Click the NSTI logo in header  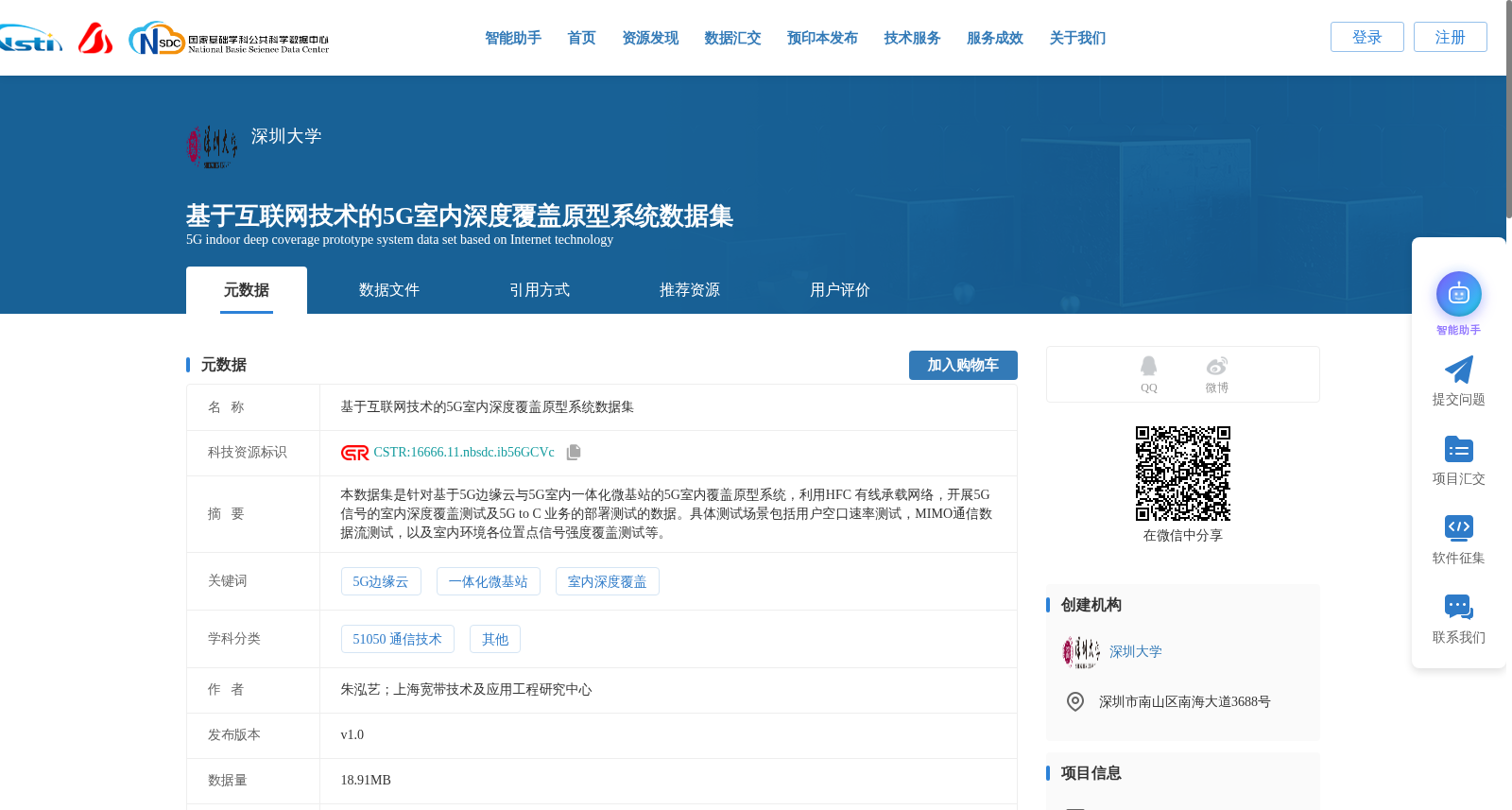pyautogui.click(x=31, y=39)
